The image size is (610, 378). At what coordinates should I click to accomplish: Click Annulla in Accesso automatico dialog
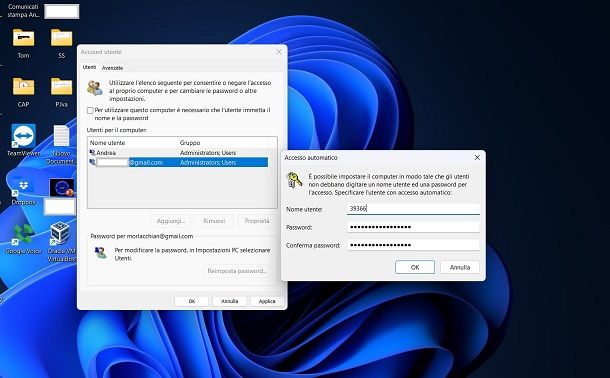[x=460, y=267]
